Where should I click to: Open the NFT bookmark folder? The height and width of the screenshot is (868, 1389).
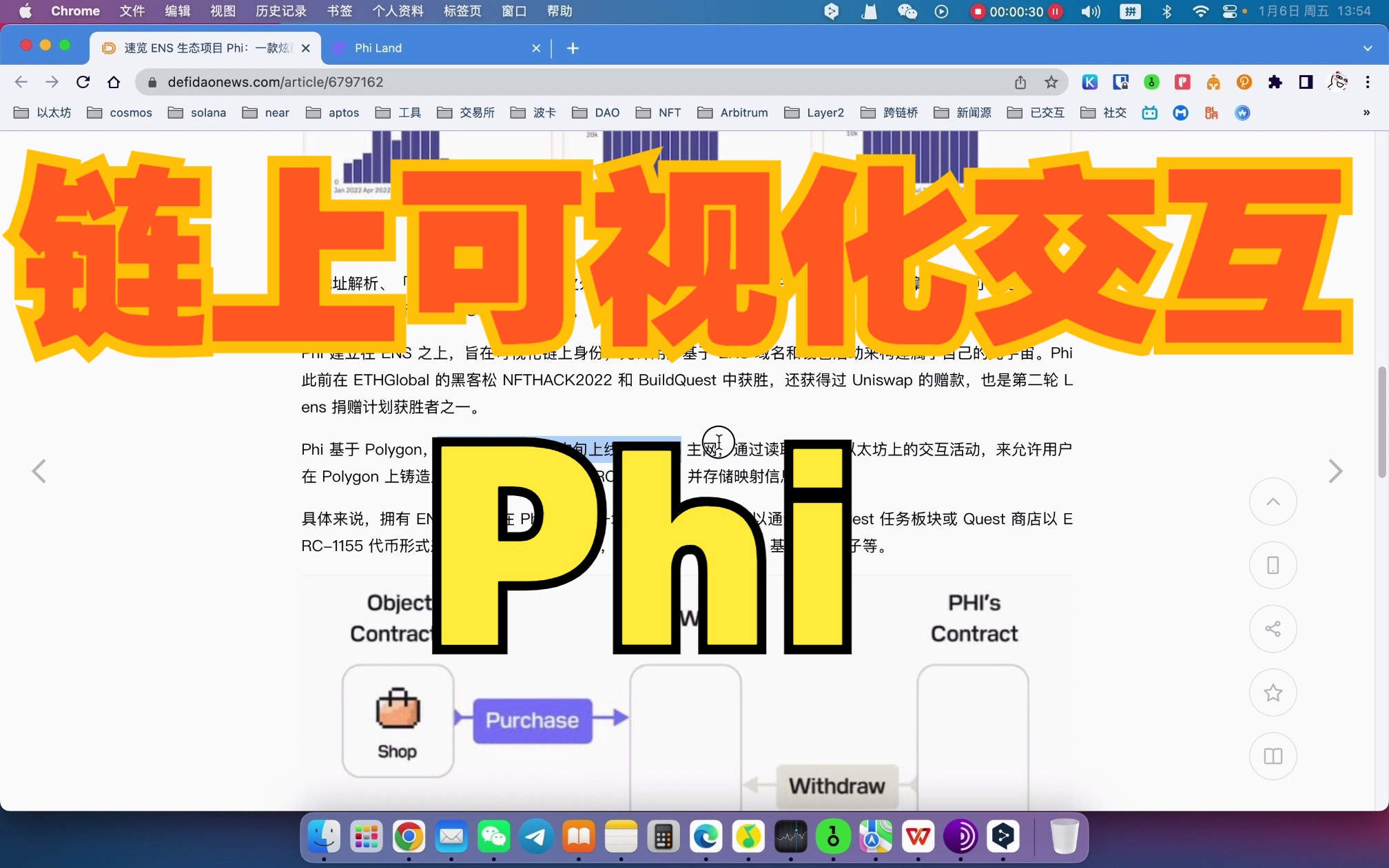coord(658,112)
